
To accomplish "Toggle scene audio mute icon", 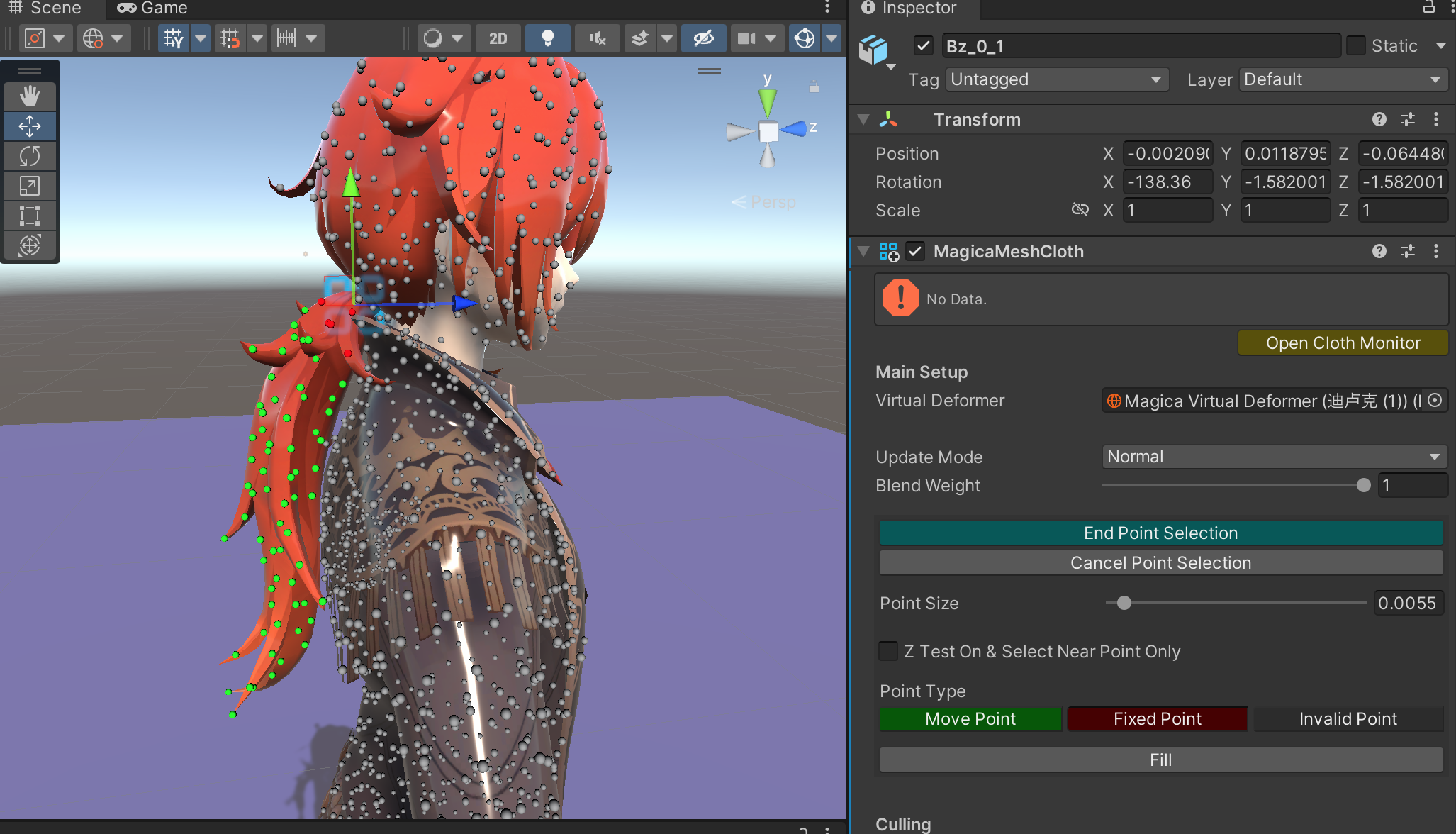I will point(598,38).
